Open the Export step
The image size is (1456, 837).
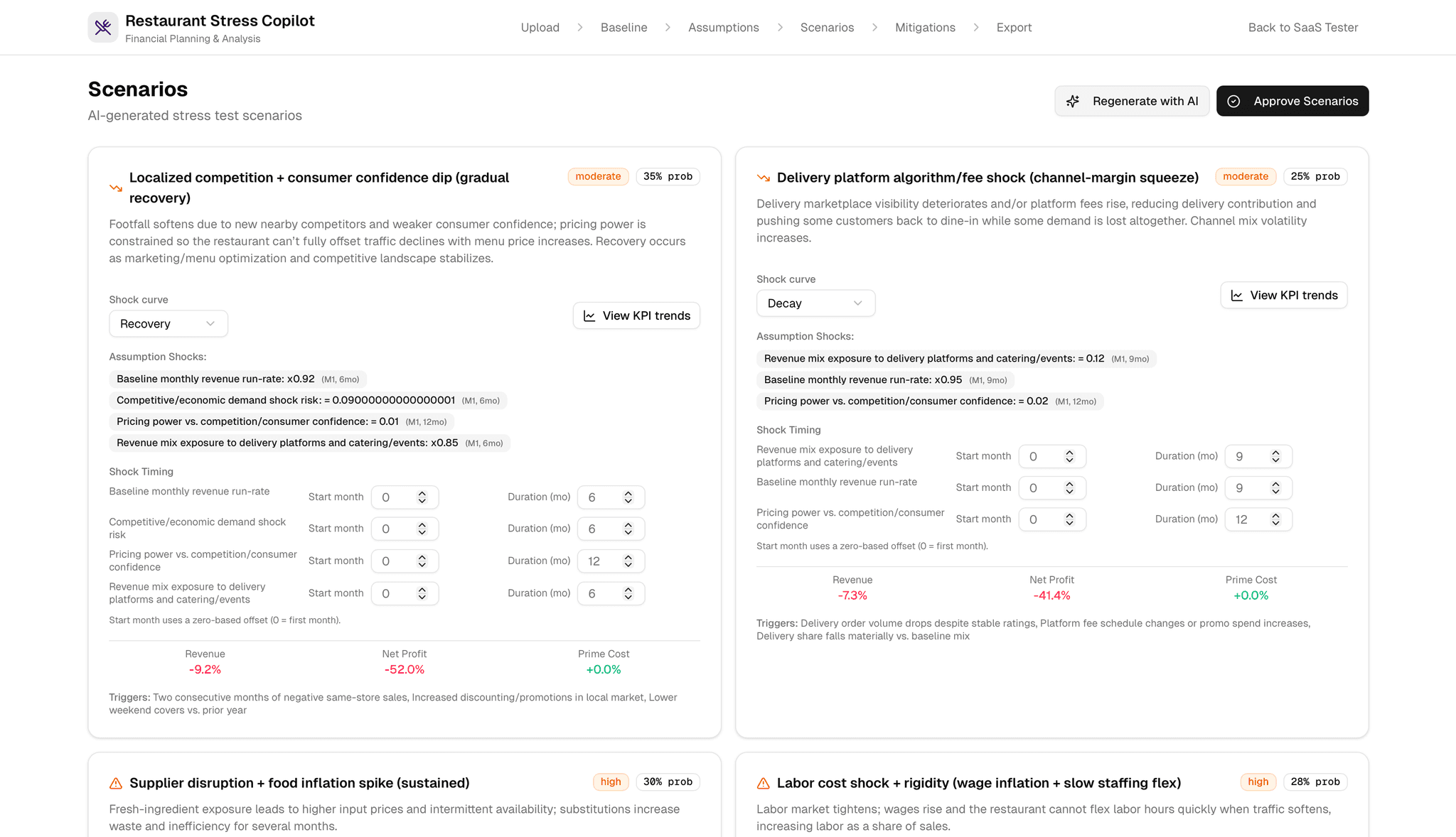coord(1014,28)
